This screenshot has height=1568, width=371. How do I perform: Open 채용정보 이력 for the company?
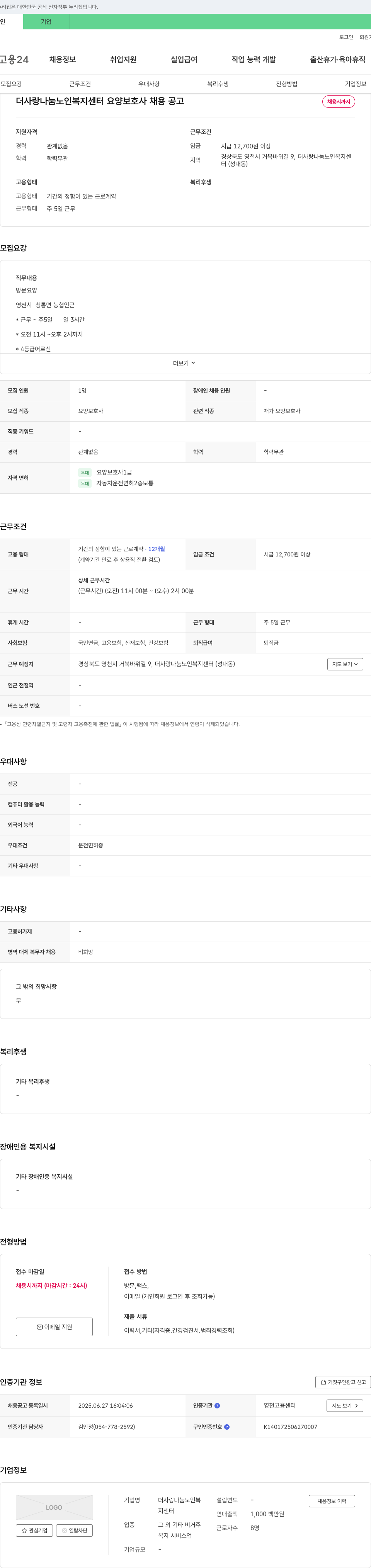pyautogui.click(x=332, y=1501)
